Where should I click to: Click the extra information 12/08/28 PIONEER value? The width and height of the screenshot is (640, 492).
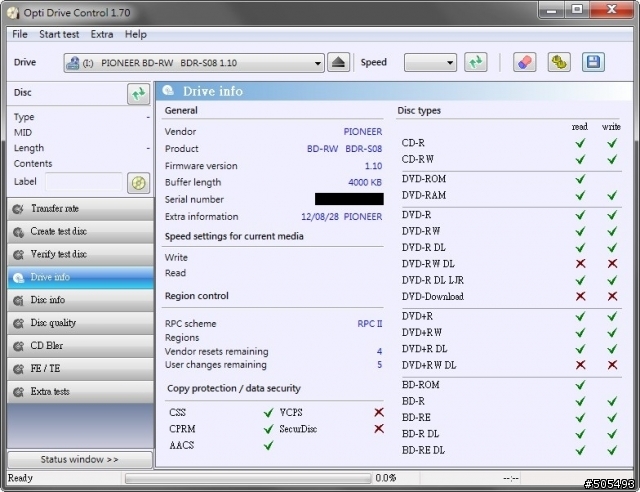(x=342, y=217)
